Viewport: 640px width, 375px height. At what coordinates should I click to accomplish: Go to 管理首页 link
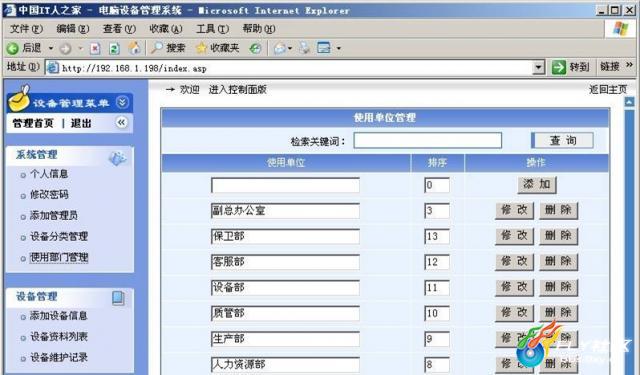(33, 123)
